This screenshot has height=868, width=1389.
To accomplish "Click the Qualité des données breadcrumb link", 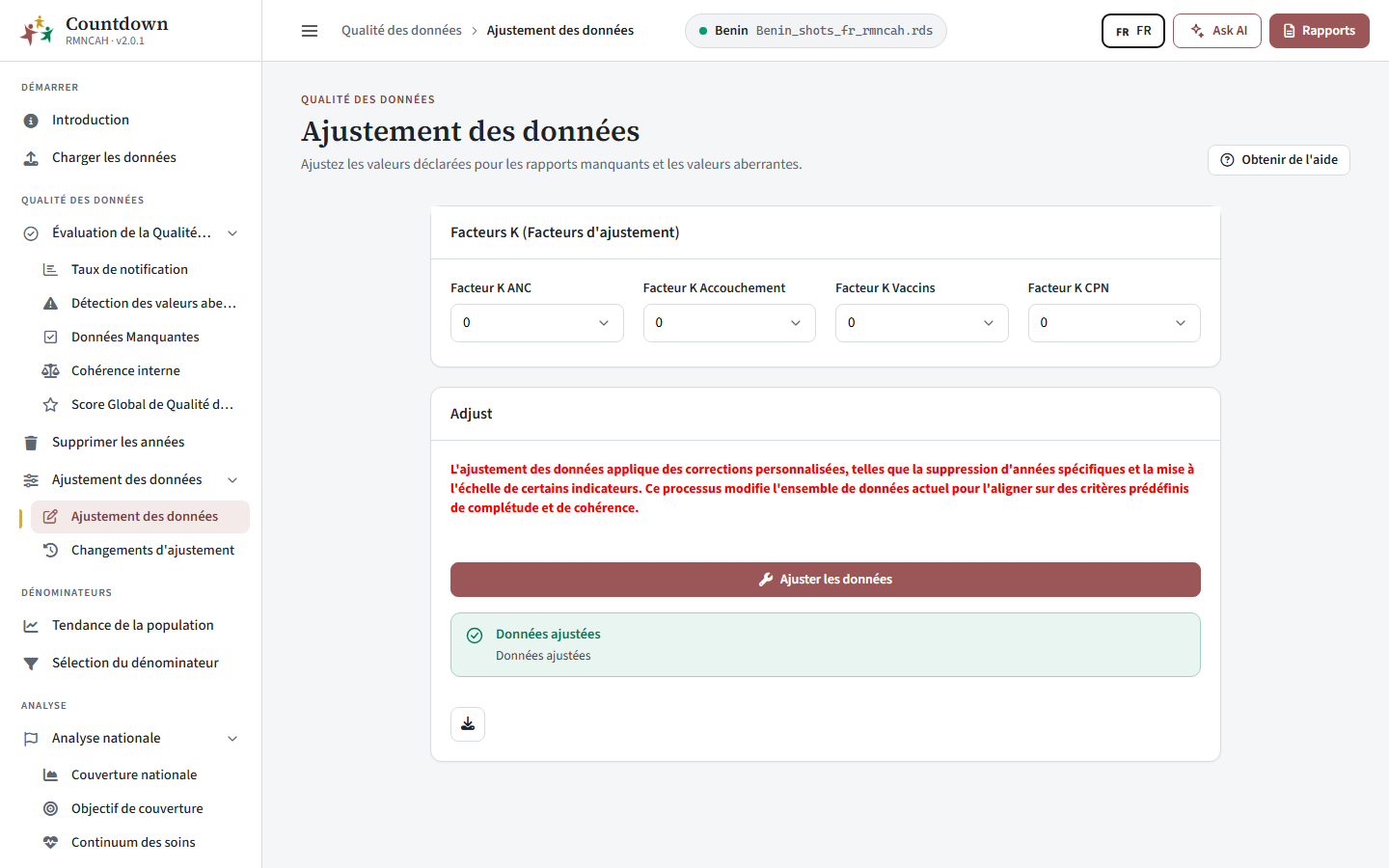I will click(x=401, y=31).
